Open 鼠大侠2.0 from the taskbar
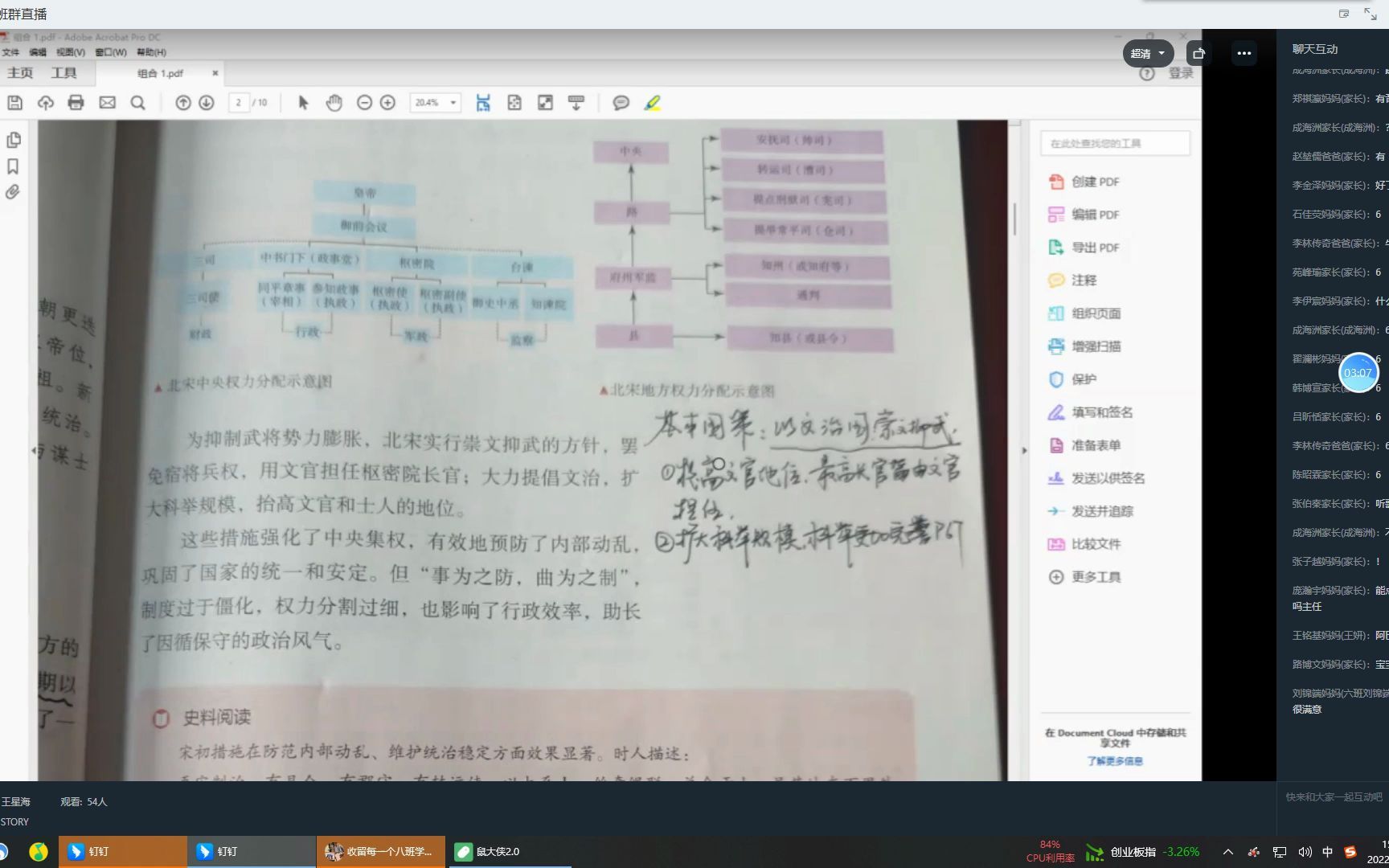The image size is (1389, 868). (x=510, y=852)
